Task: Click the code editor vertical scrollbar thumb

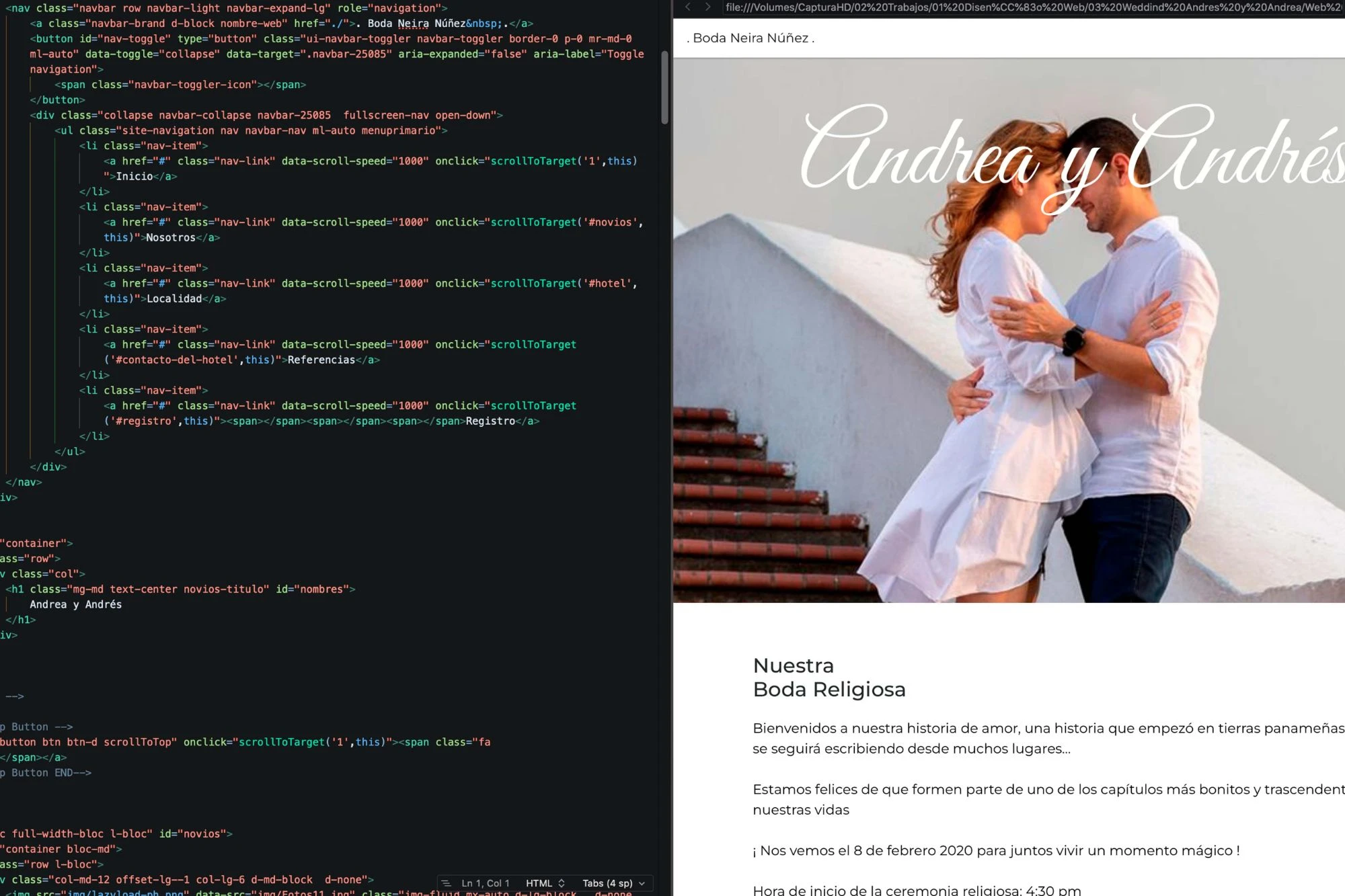Action: 664,87
